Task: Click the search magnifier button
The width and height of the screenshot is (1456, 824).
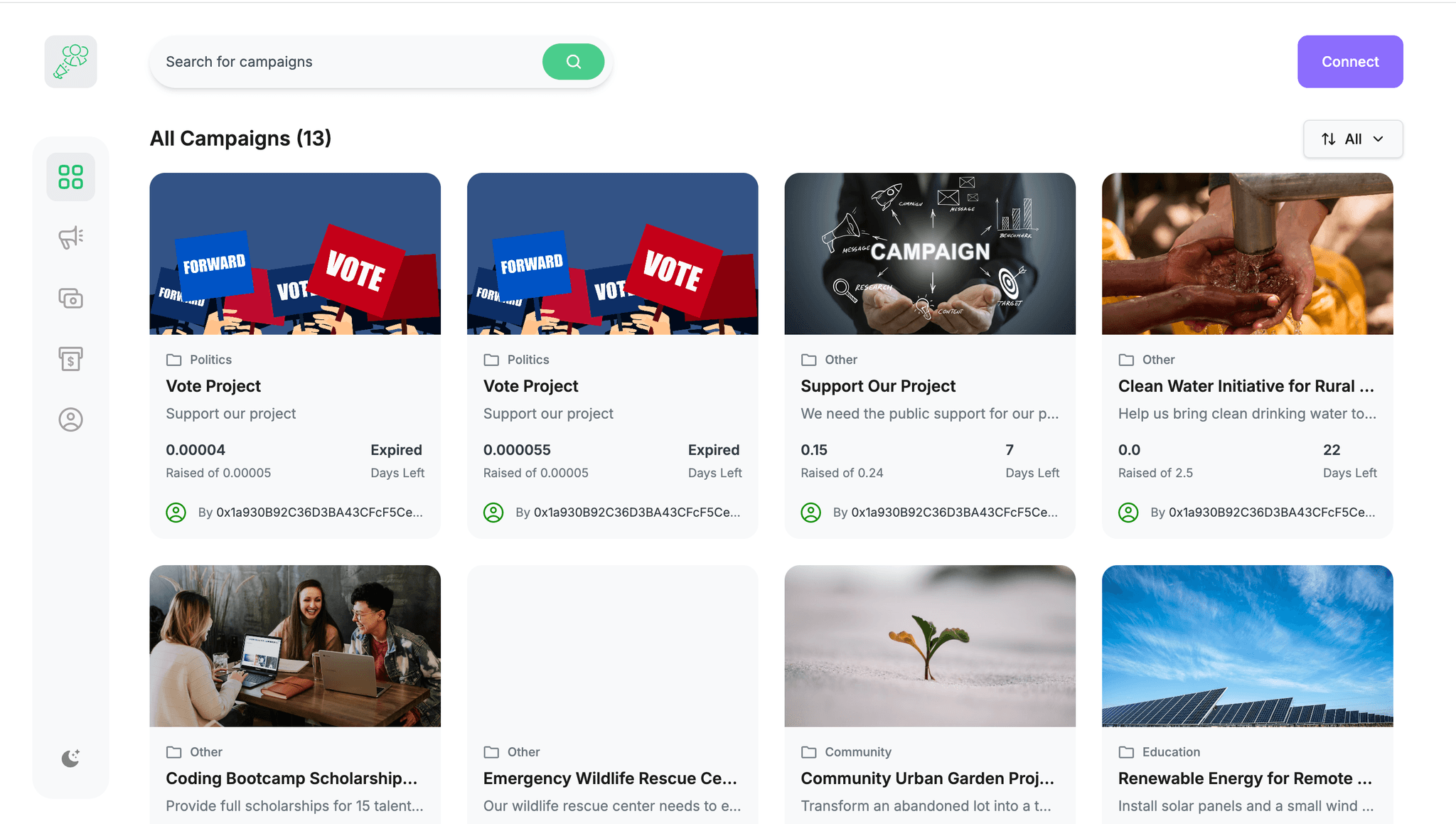Action: (573, 62)
